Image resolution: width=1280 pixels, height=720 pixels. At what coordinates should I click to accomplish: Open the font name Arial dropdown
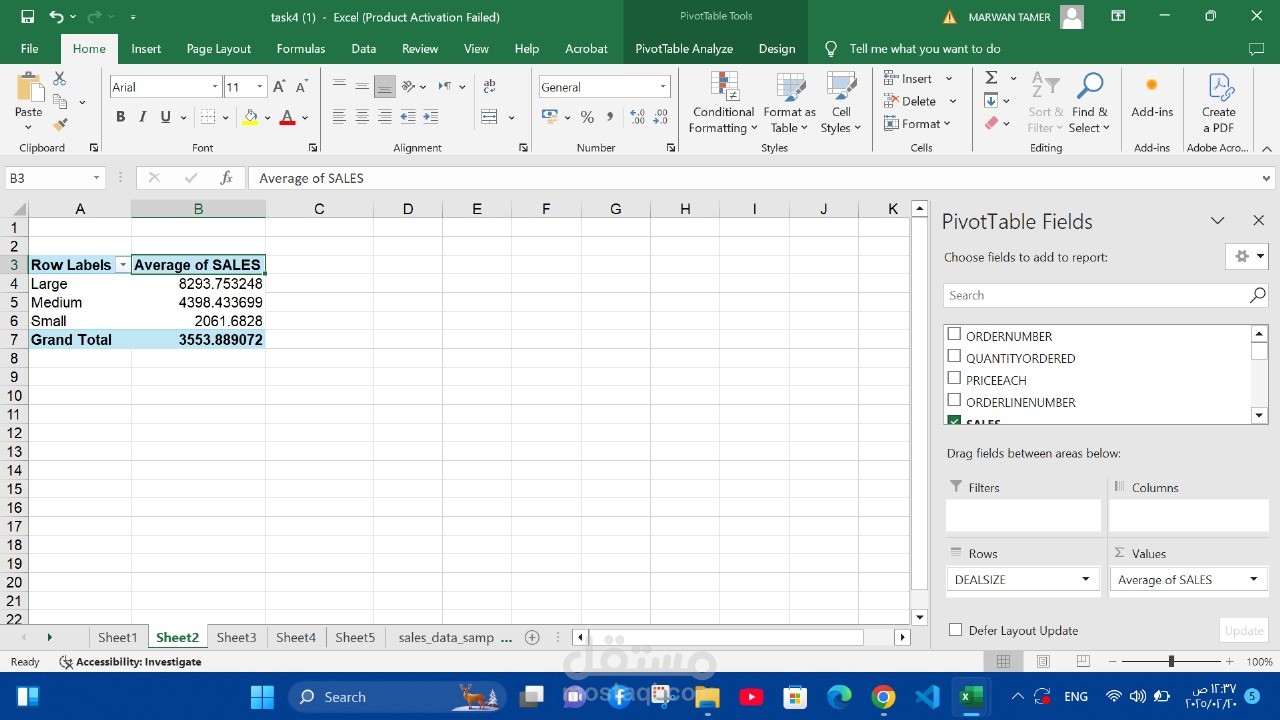coord(214,87)
